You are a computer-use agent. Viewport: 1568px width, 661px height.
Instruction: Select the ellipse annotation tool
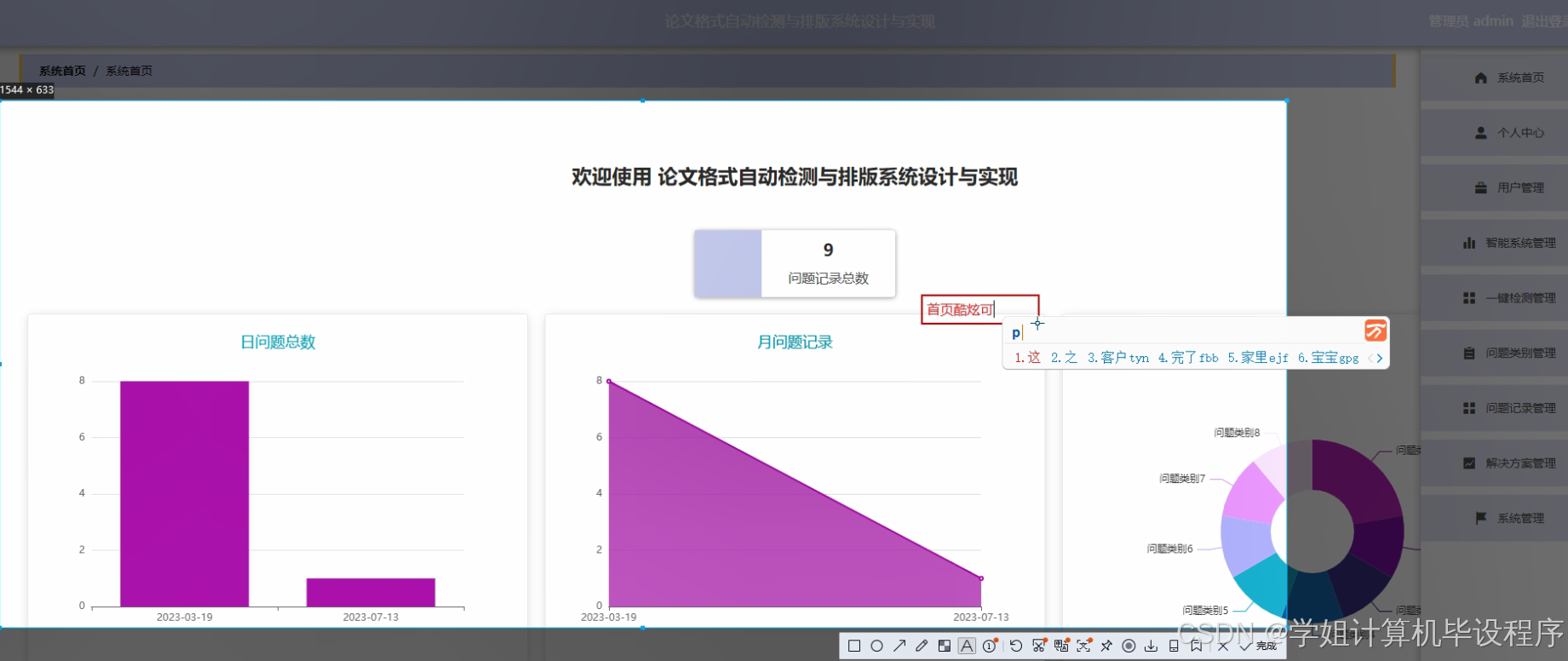pos(876,646)
